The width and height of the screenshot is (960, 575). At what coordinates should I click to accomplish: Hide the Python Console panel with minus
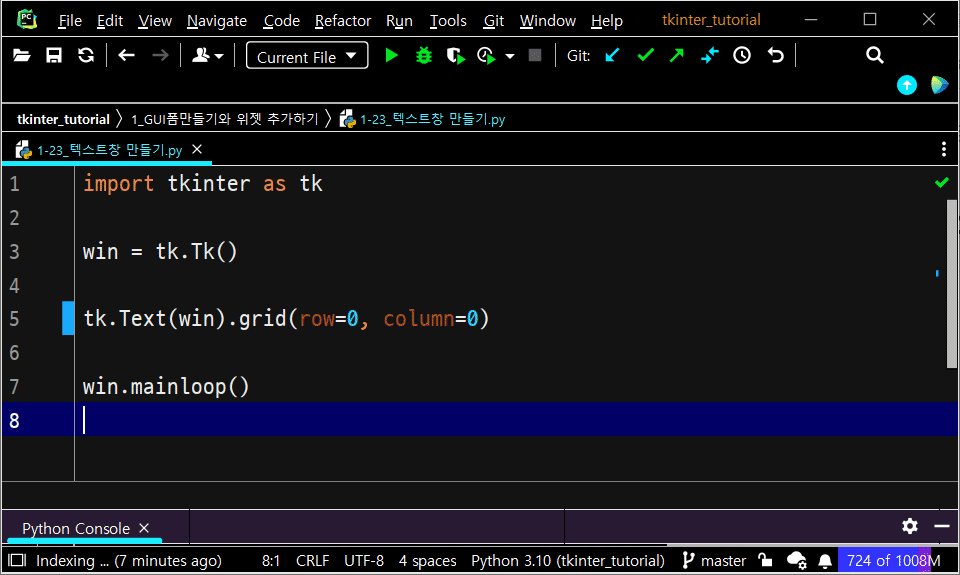click(942, 526)
